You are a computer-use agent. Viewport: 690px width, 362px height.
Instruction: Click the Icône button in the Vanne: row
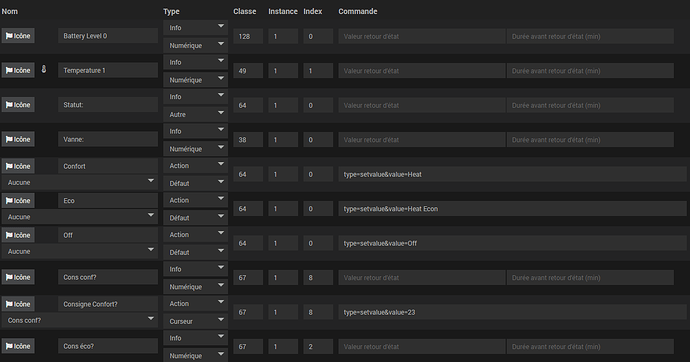click(x=18, y=139)
